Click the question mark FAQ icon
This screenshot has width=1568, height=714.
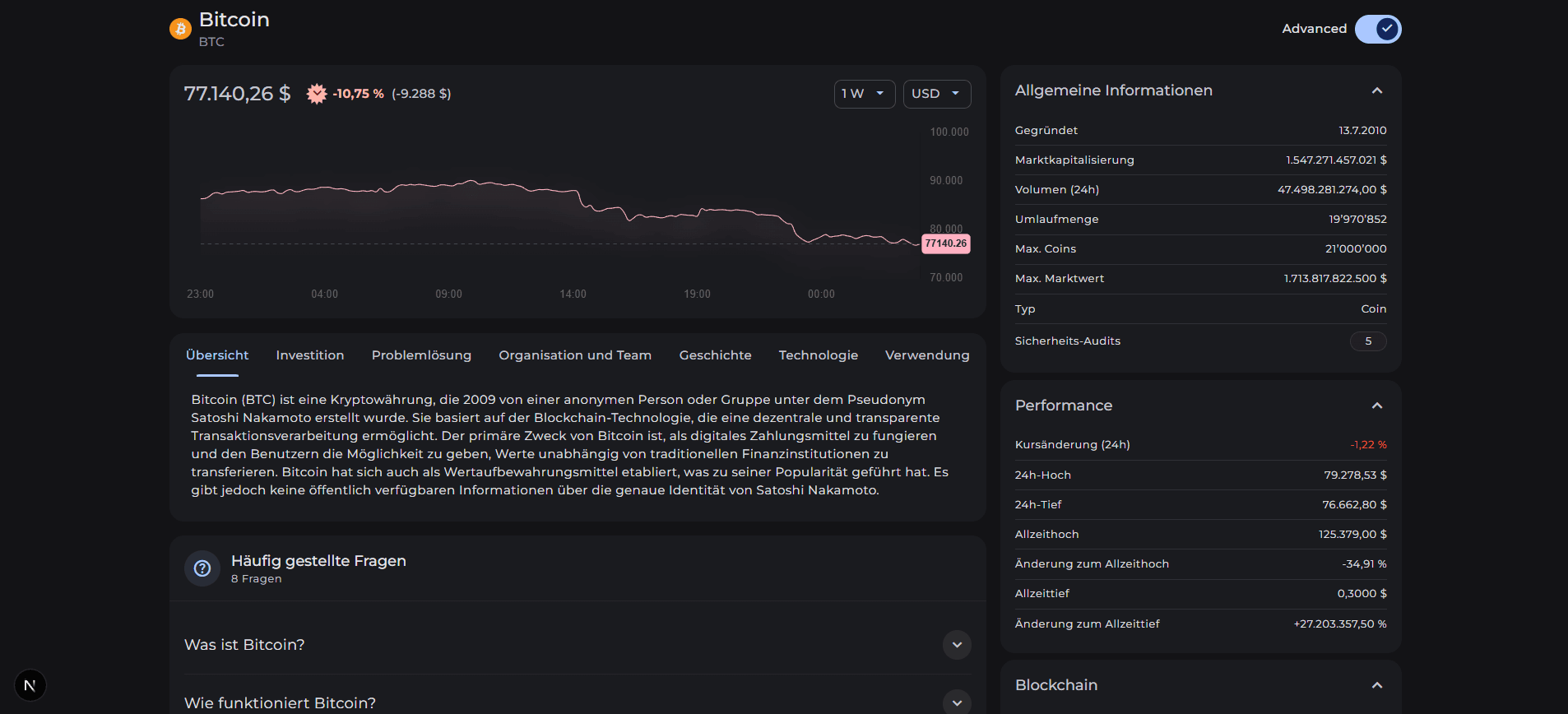point(202,568)
